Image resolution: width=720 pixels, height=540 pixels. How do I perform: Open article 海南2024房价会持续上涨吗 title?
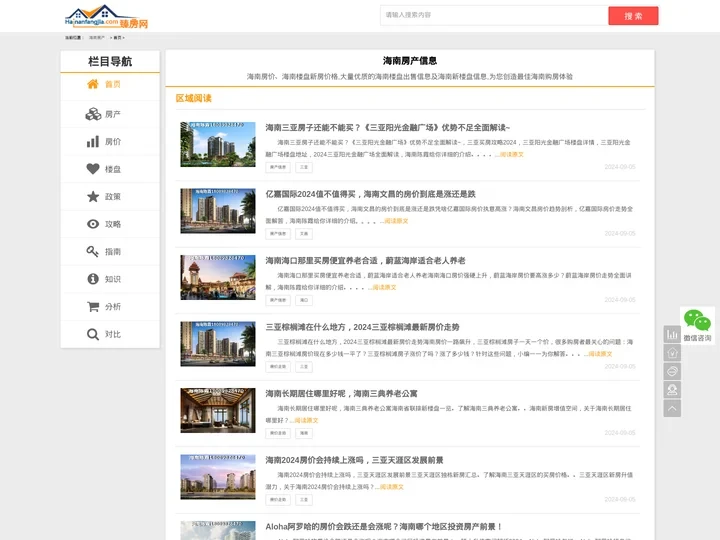click(x=354, y=460)
